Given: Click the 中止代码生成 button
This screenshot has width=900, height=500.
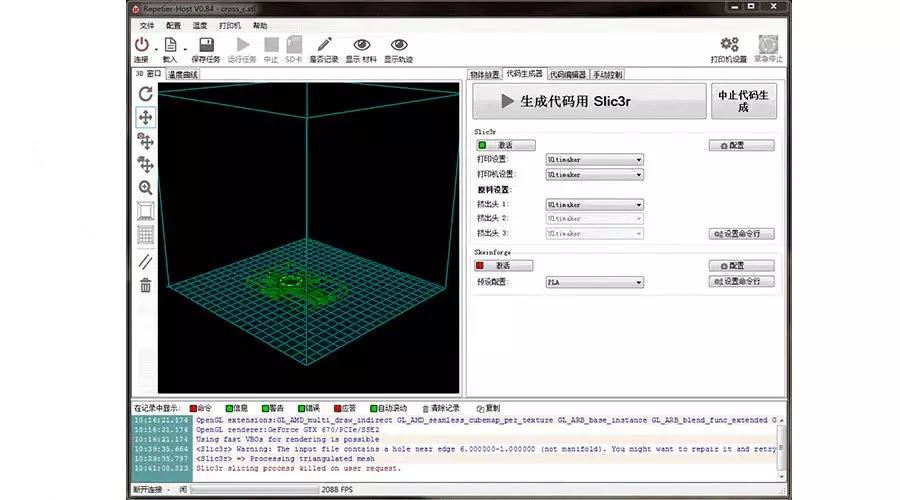Looking at the screenshot, I should [x=743, y=101].
